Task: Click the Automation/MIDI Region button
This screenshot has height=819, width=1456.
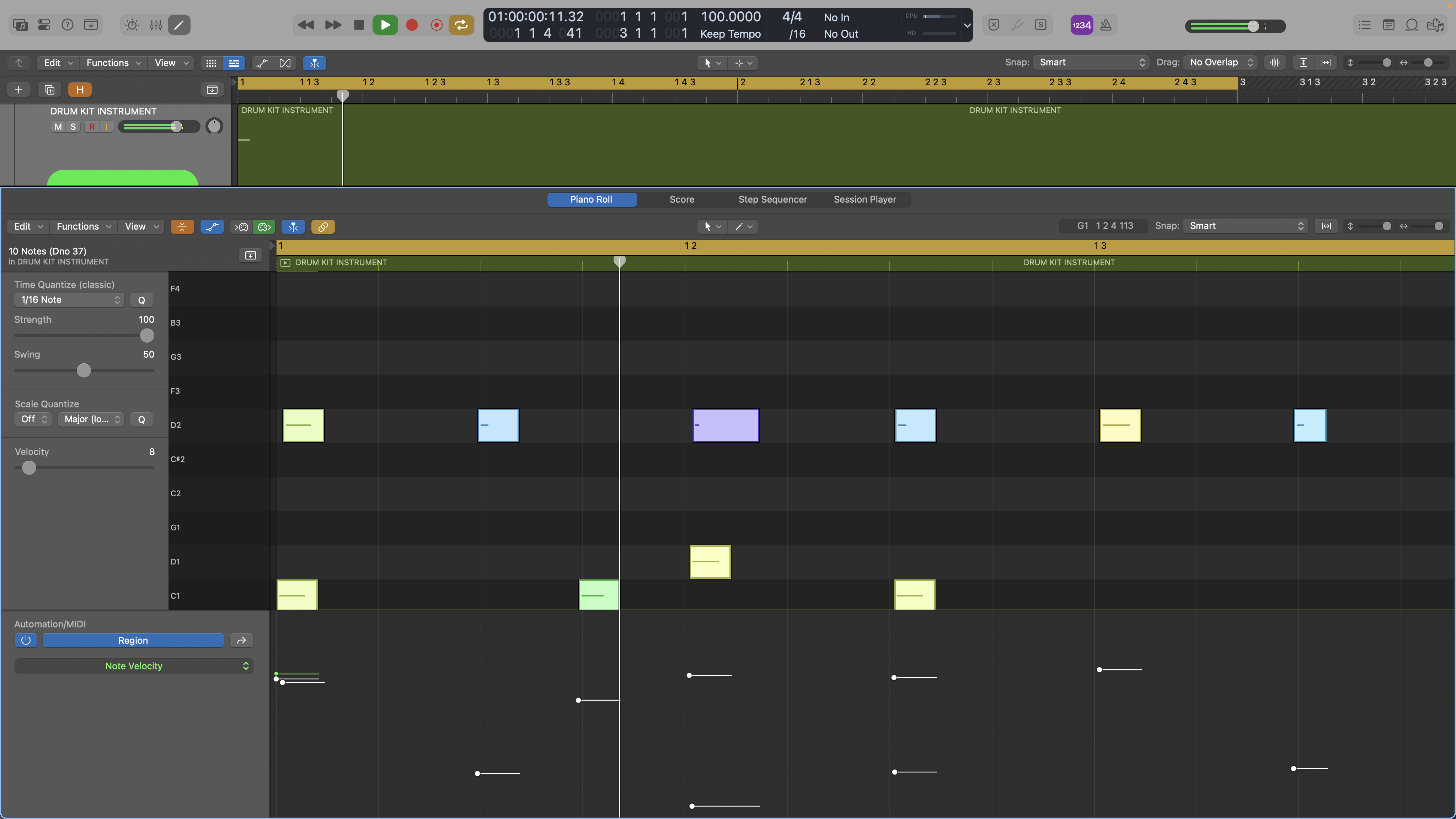Action: click(133, 641)
